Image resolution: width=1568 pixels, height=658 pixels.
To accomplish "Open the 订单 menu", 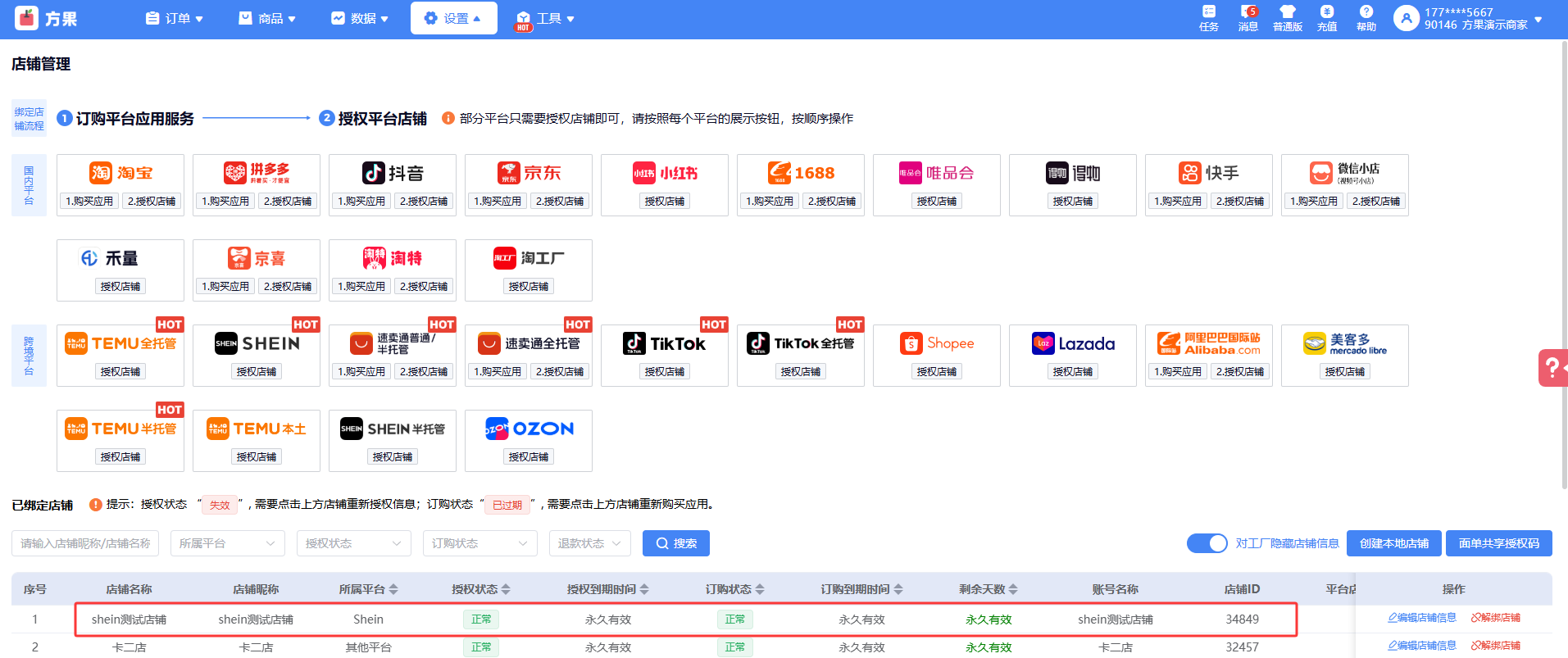I will 174,18.
